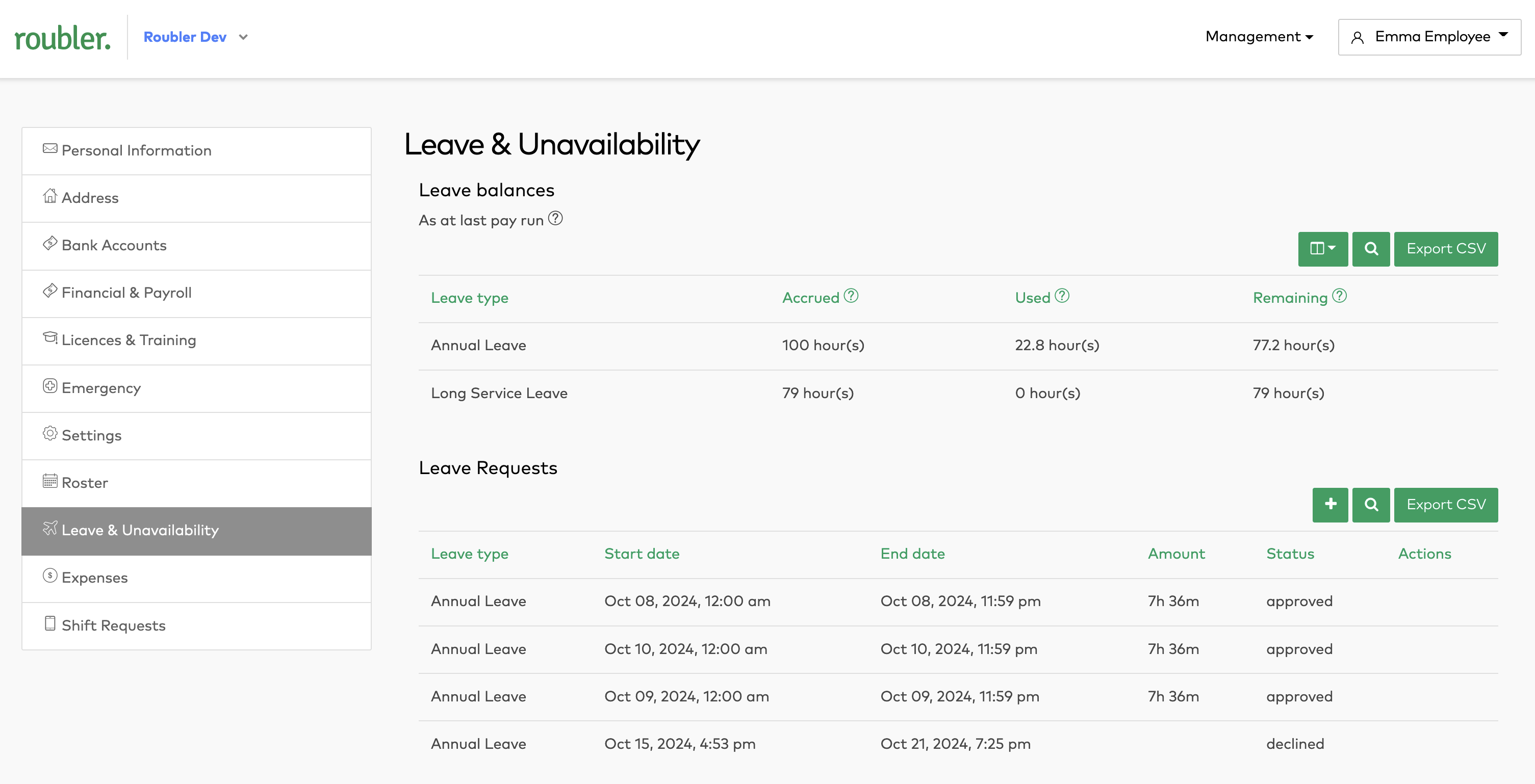Click the declined status of the Oct 15 request
The height and width of the screenshot is (784, 1535).
click(x=1295, y=744)
